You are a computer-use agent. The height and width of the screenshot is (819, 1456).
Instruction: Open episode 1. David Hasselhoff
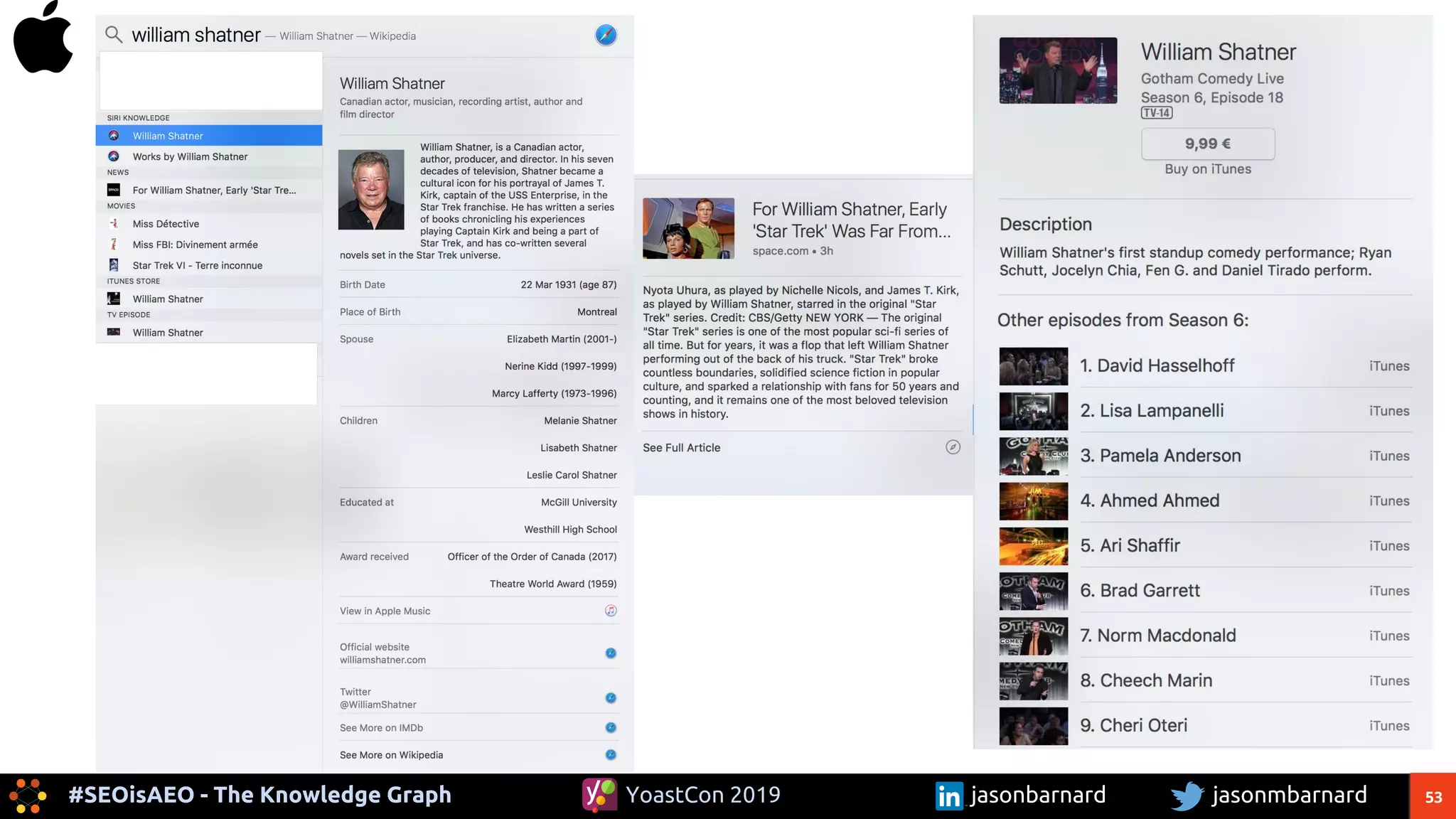(x=1205, y=365)
